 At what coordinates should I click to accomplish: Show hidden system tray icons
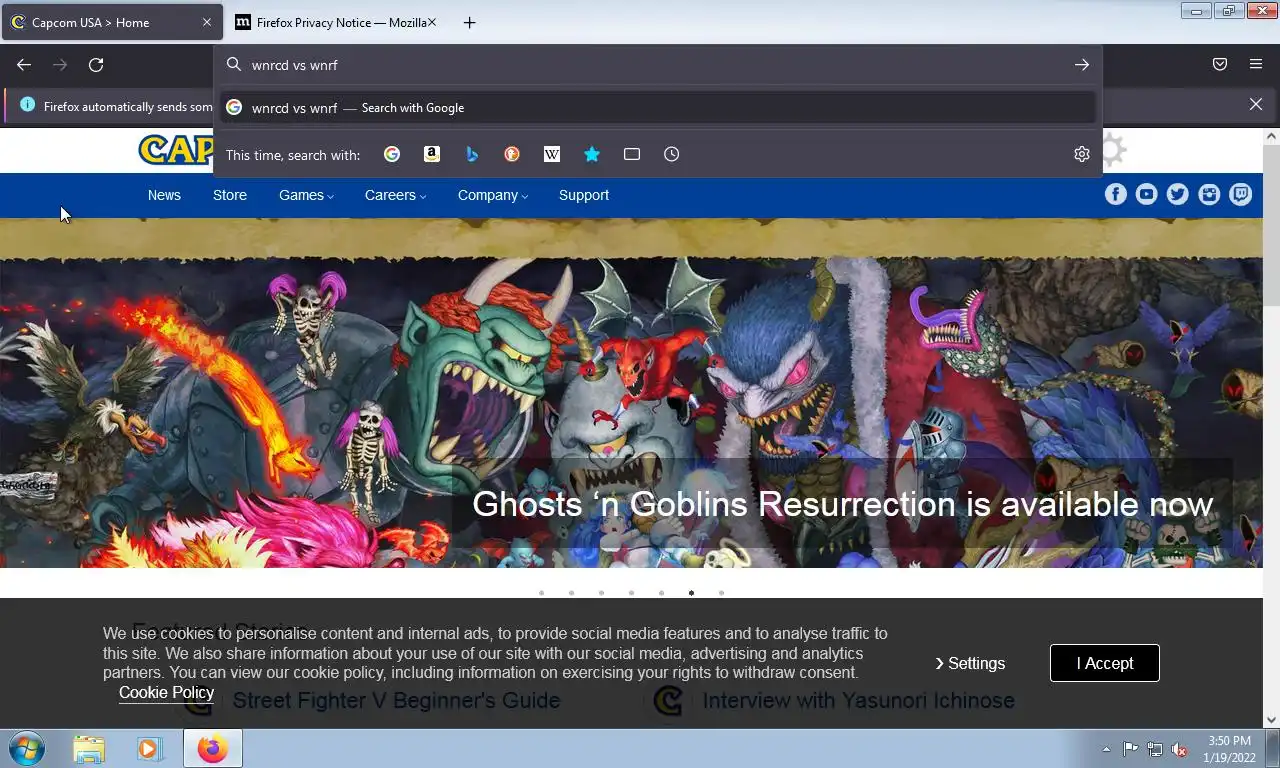click(x=1106, y=749)
